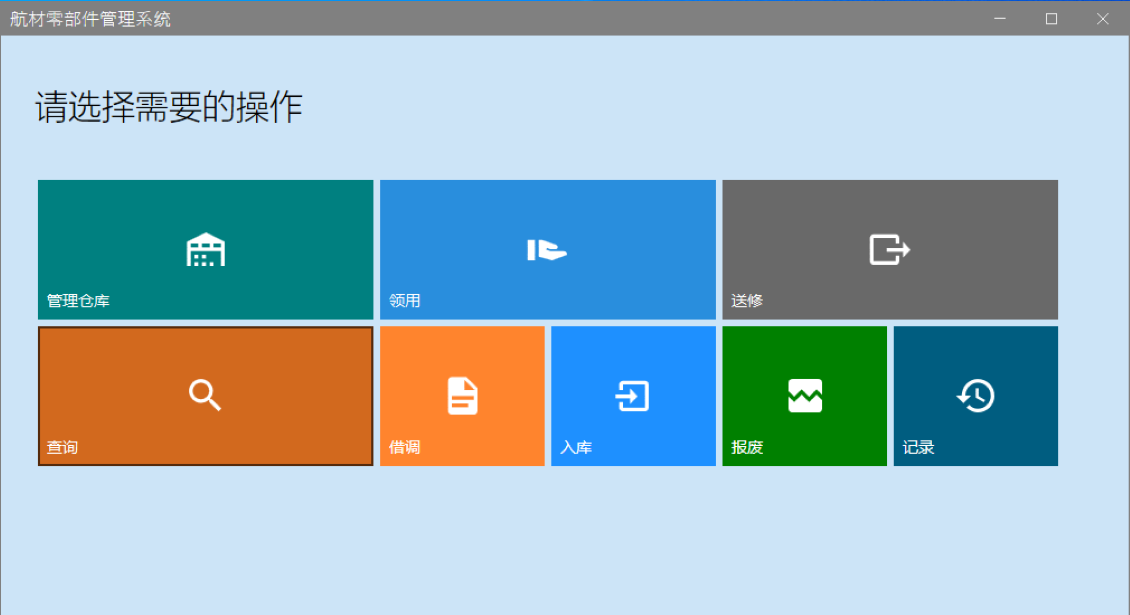Image resolution: width=1130 pixels, height=615 pixels.
Task: Open the 报废 scrap tile
Action: (804, 396)
